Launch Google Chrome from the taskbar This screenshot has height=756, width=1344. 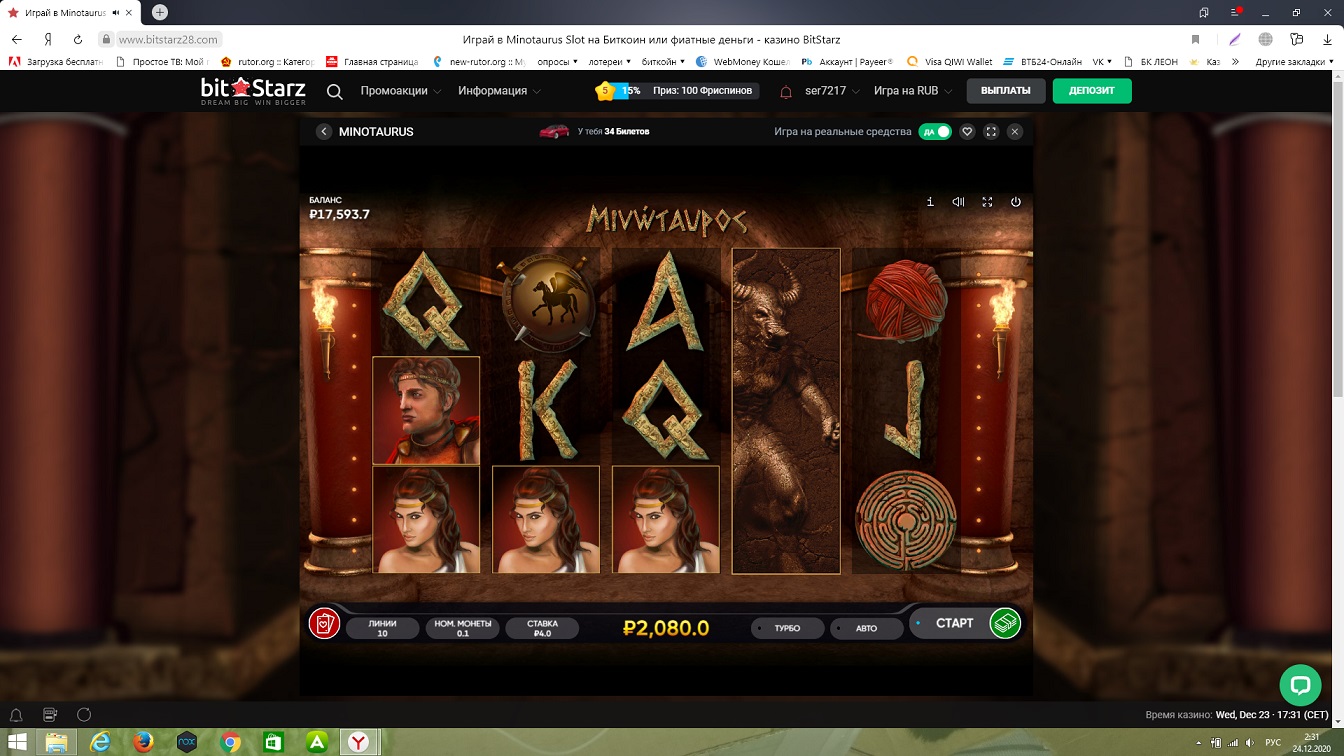tap(230, 742)
